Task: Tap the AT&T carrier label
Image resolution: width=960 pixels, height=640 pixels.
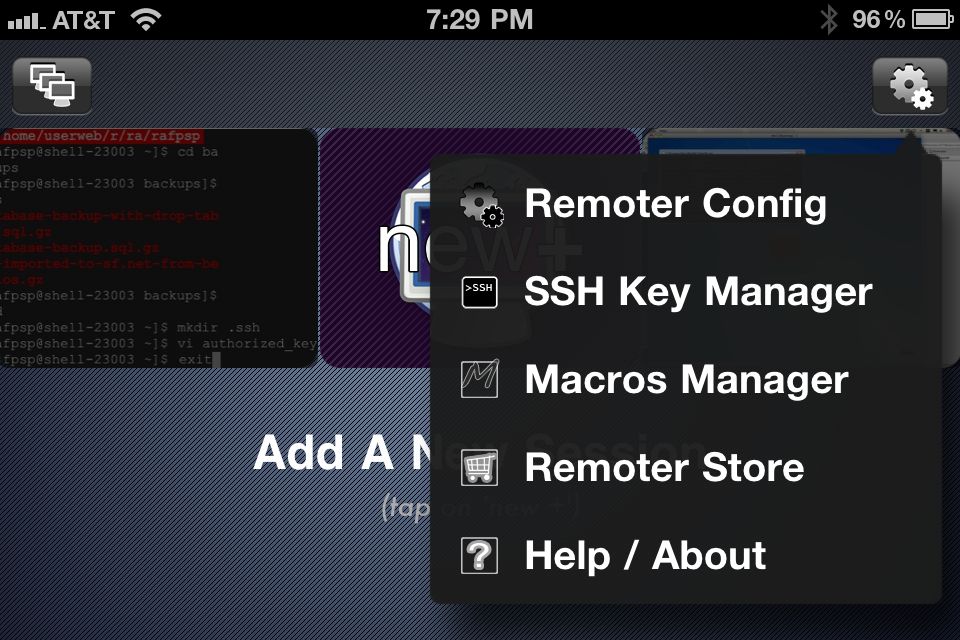Action: (83, 20)
